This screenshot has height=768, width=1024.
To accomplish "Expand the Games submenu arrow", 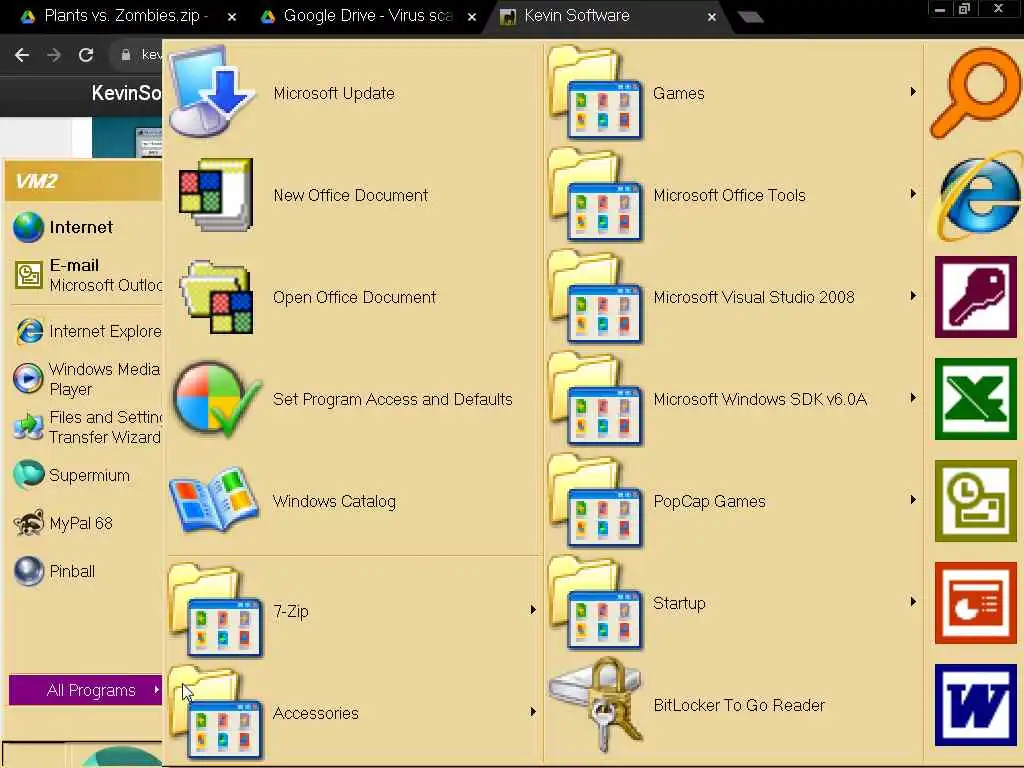I will 913,91.
